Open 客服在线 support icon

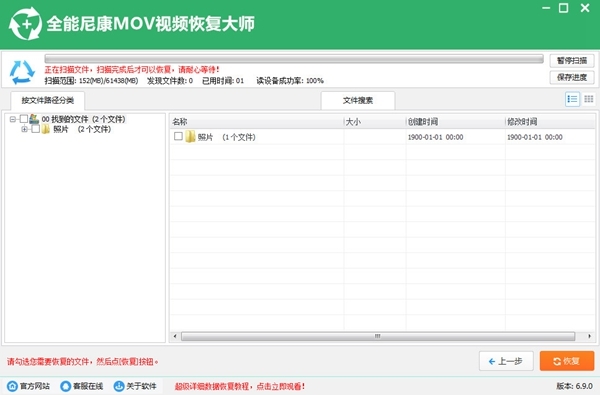click(65, 386)
